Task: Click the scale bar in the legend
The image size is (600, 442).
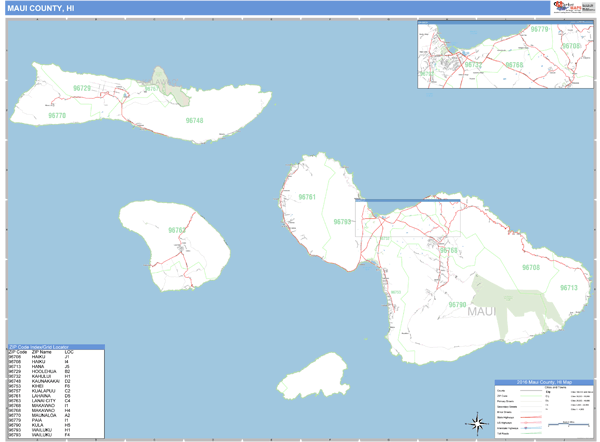Action: point(569,424)
